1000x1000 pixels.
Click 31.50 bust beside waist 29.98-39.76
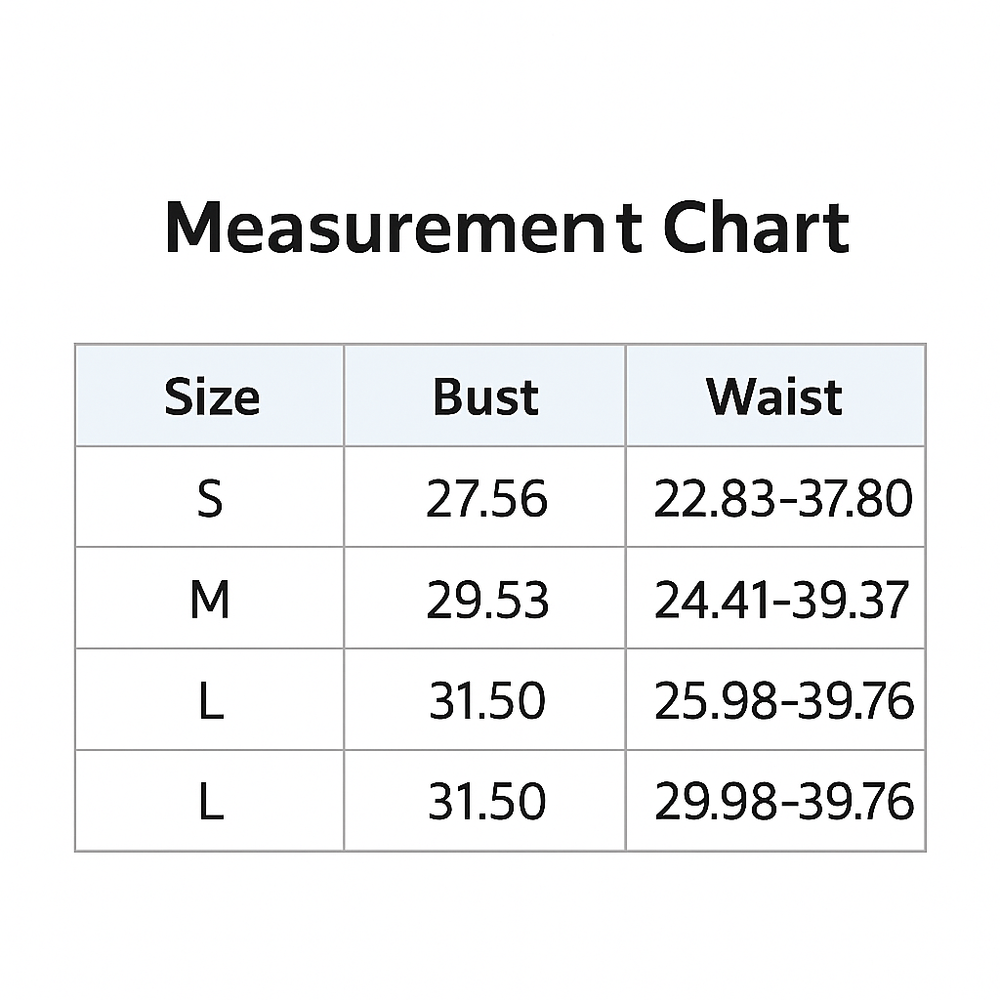pyautogui.click(x=487, y=802)
